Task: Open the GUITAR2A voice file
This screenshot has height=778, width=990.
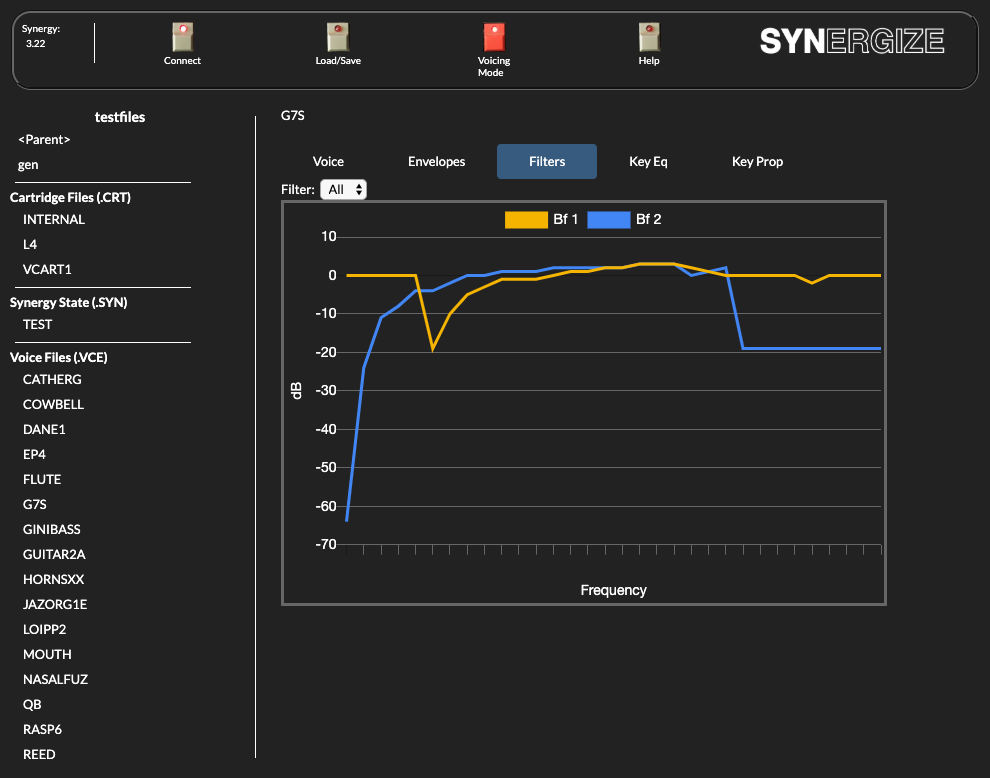Action: pos(54,554)
